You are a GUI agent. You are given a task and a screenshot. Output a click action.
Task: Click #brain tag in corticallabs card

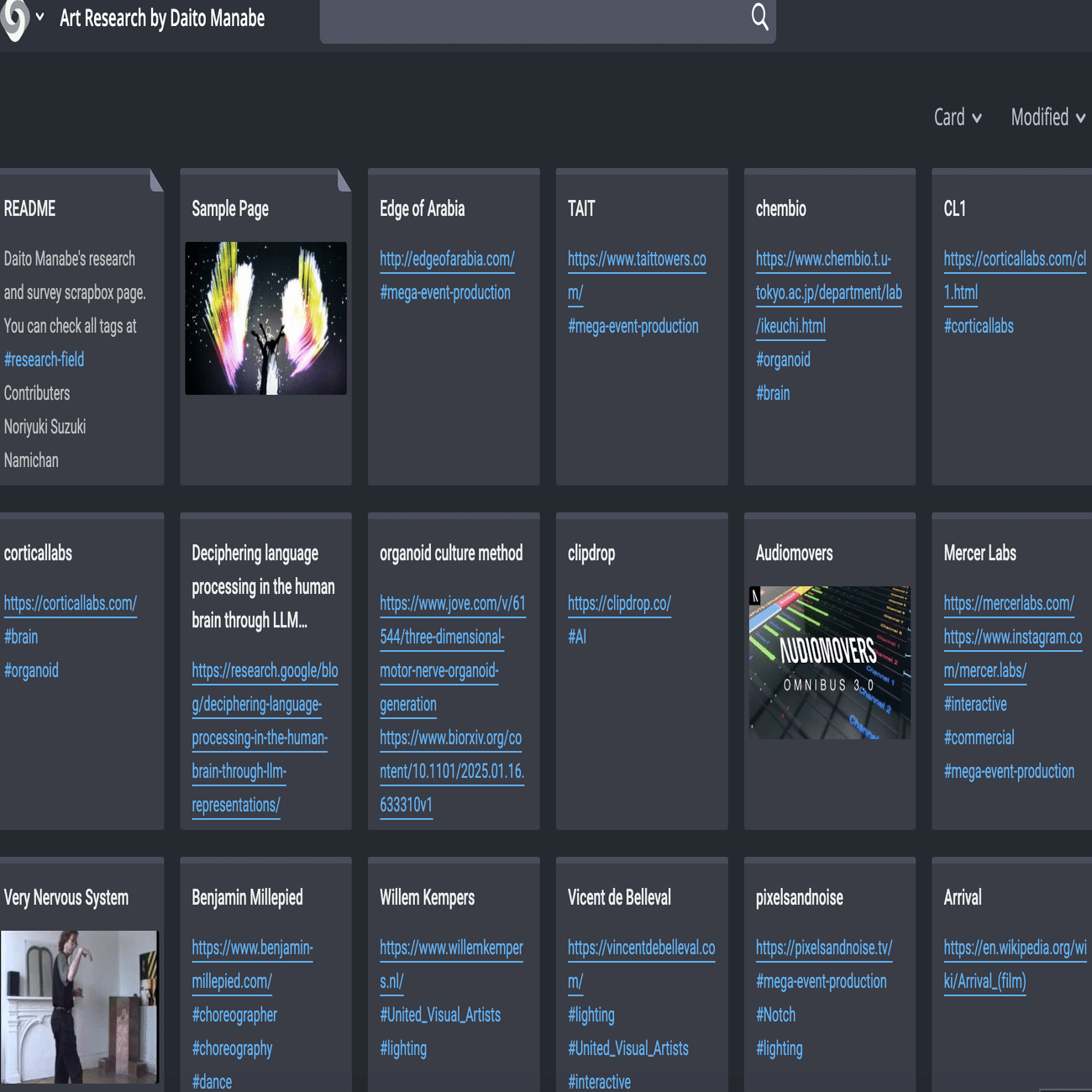click(21, 637)
